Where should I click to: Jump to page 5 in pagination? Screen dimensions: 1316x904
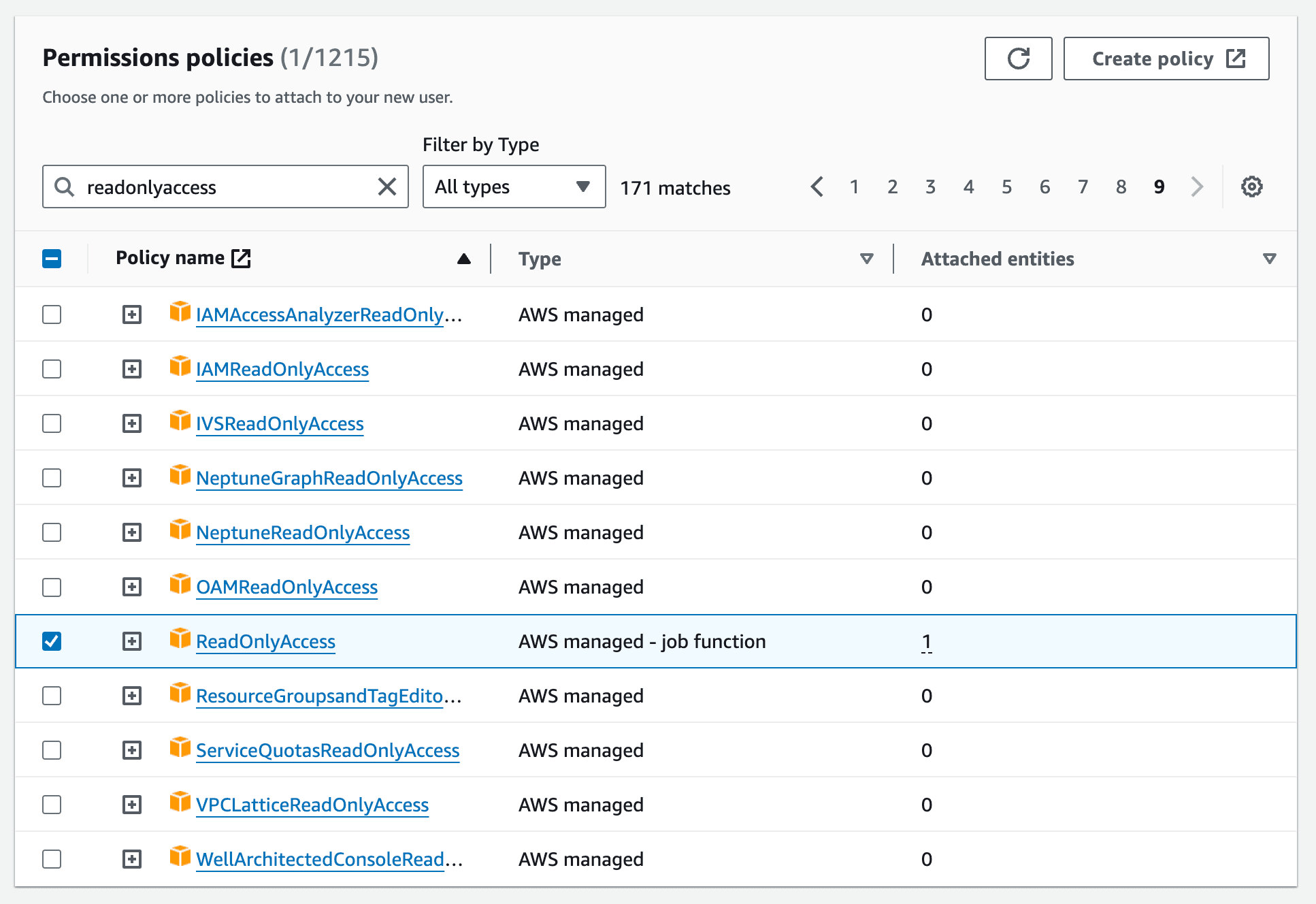click(x=1006, y=187)
